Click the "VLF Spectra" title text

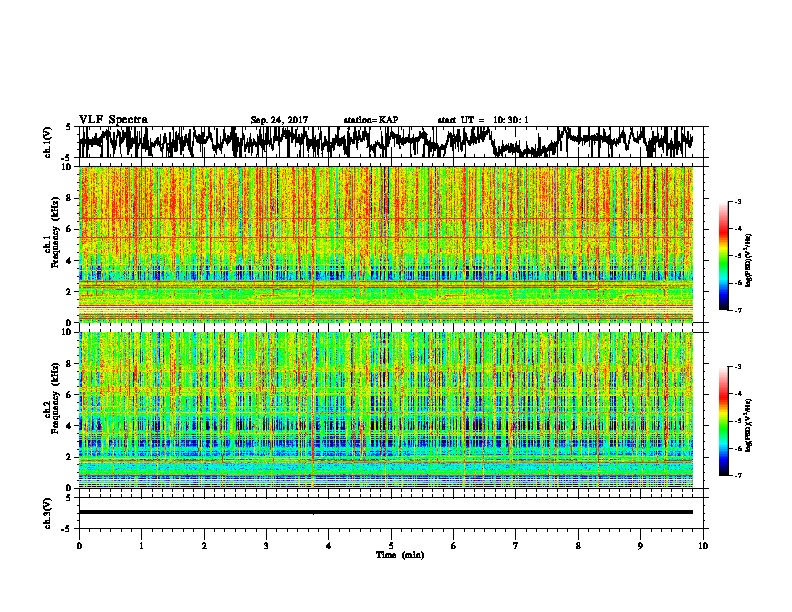coord(113,120)
